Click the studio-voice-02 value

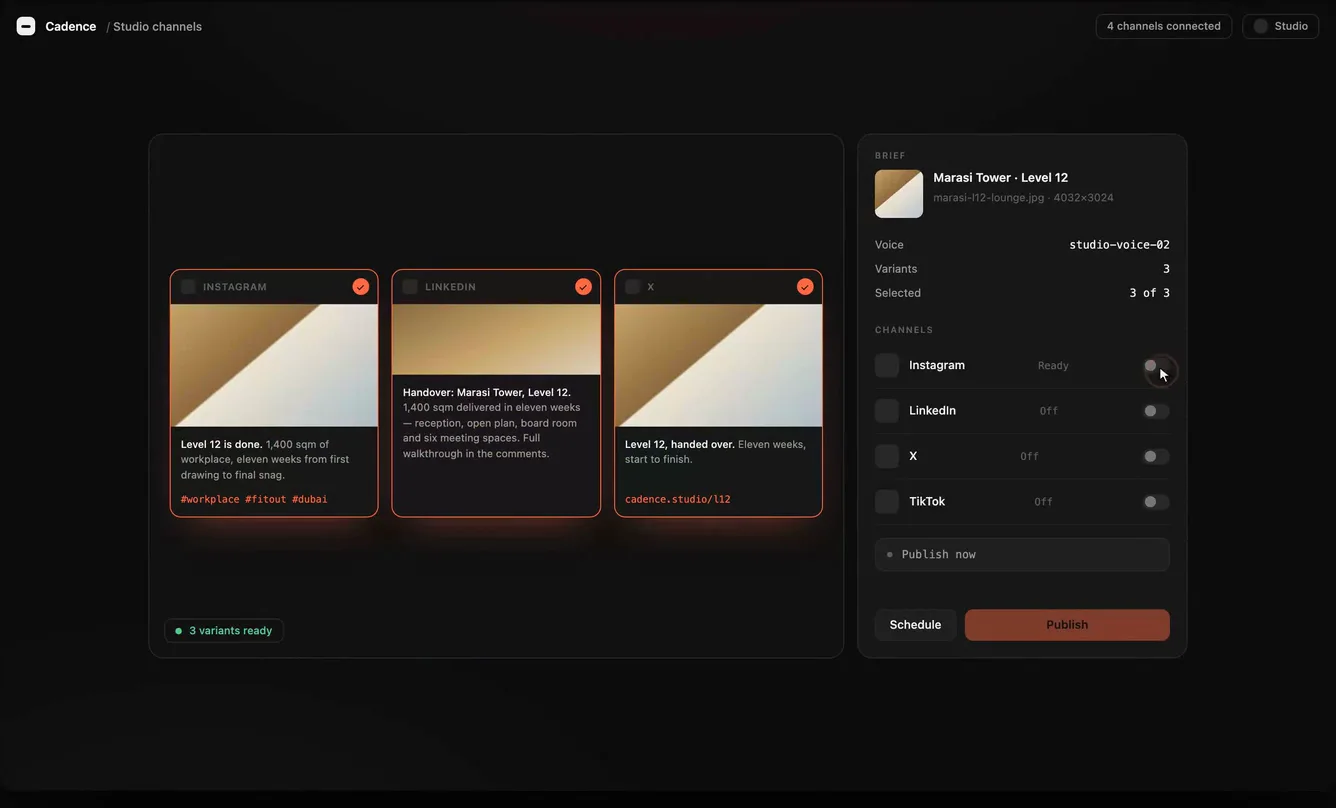click(x=1120, y=245)
